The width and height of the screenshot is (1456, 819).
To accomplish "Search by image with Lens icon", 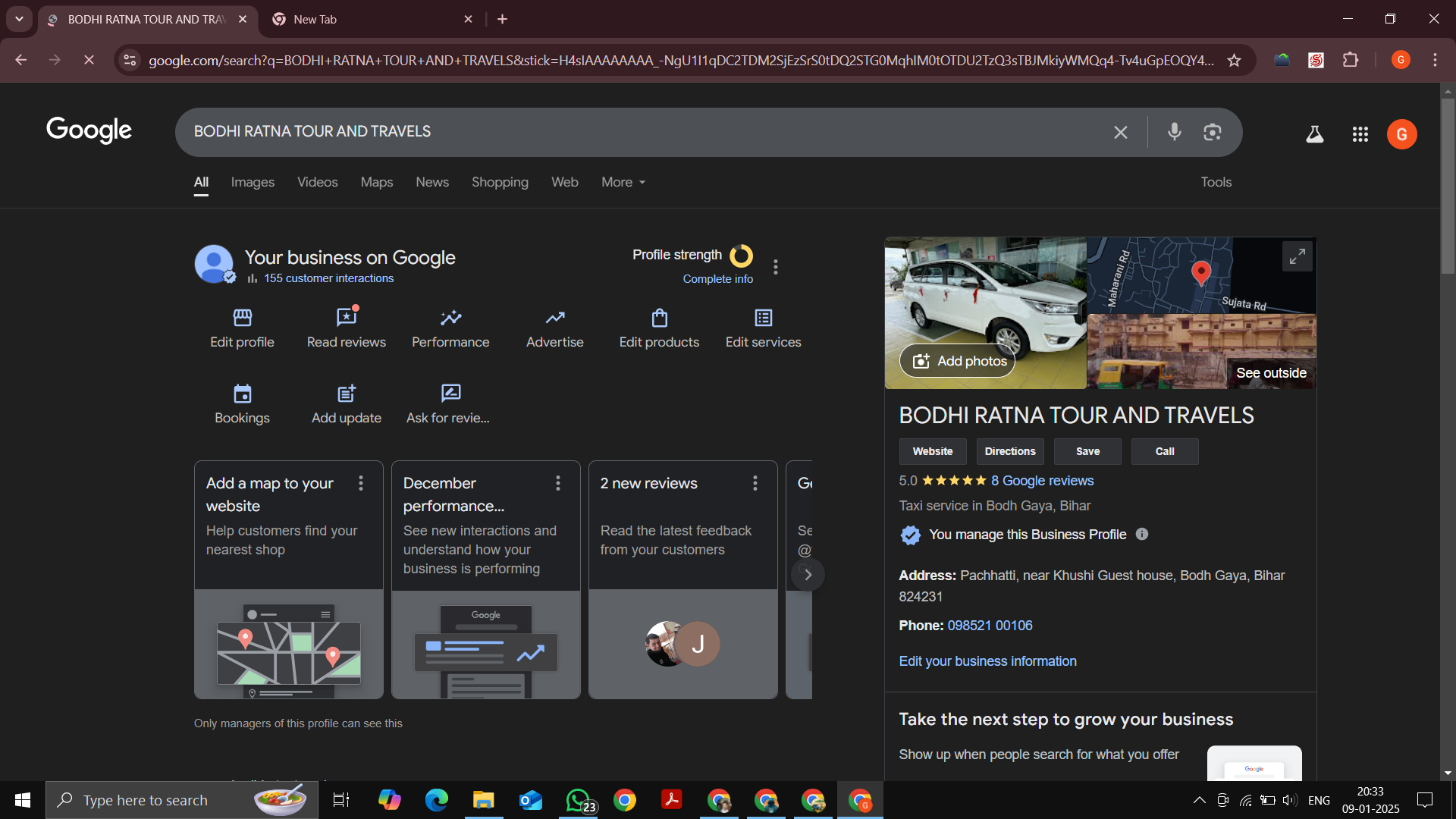I will coord(1212,133).
